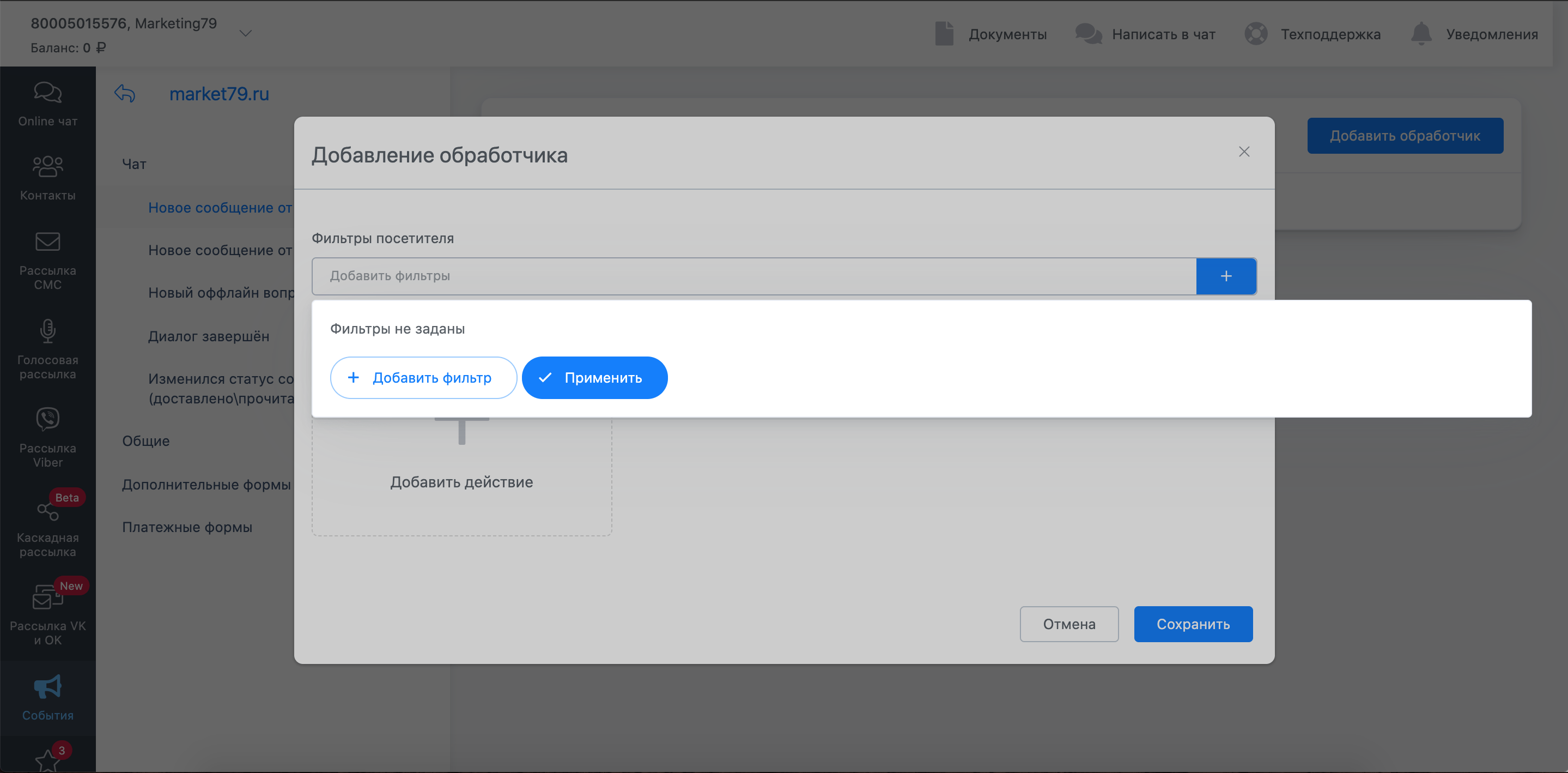Click the Сохранить button
The width and height of the screenshot is (1568, 773).
pos(1193,624)
